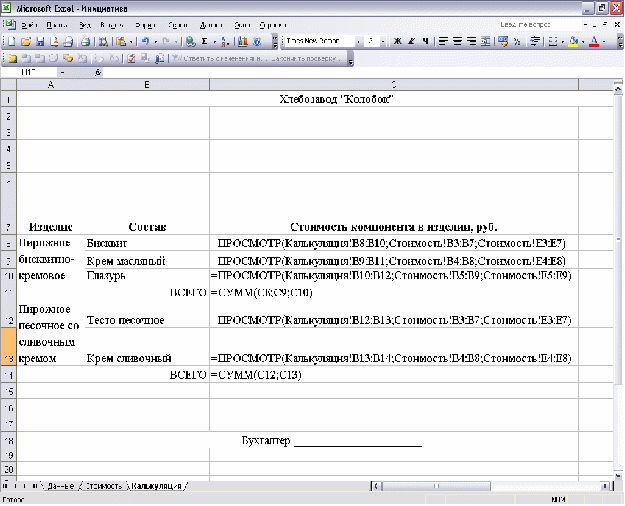Toggle Underline (Ч) formatting
The height and width of the screenshot is (506, 625).
click(425, 41)
